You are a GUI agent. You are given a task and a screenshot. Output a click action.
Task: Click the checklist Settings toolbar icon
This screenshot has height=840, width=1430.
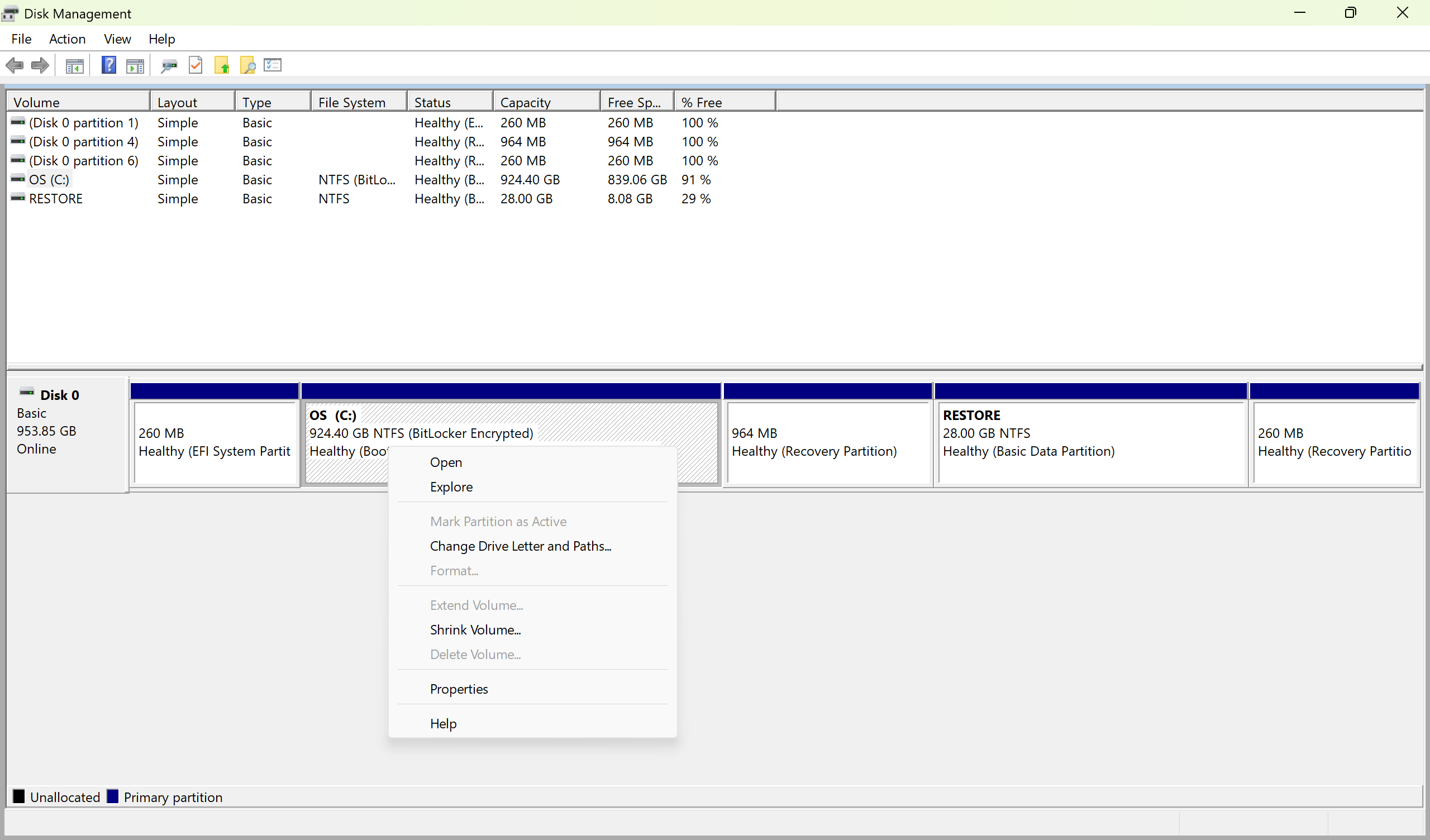click(273, 65)
